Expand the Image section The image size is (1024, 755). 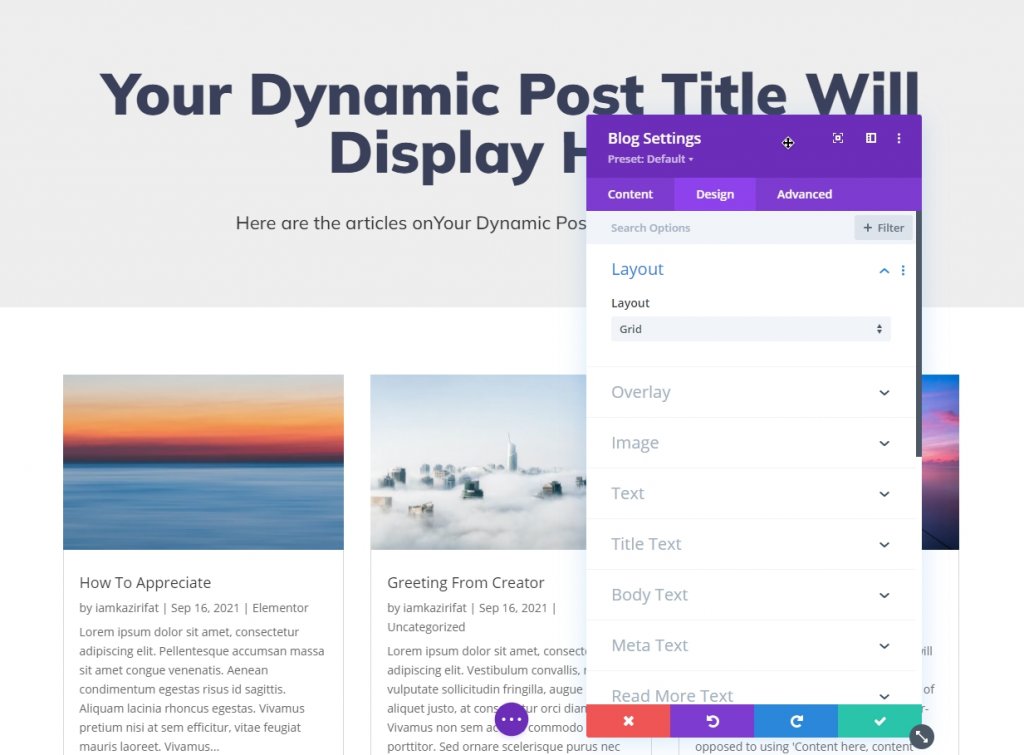(751, 443)
